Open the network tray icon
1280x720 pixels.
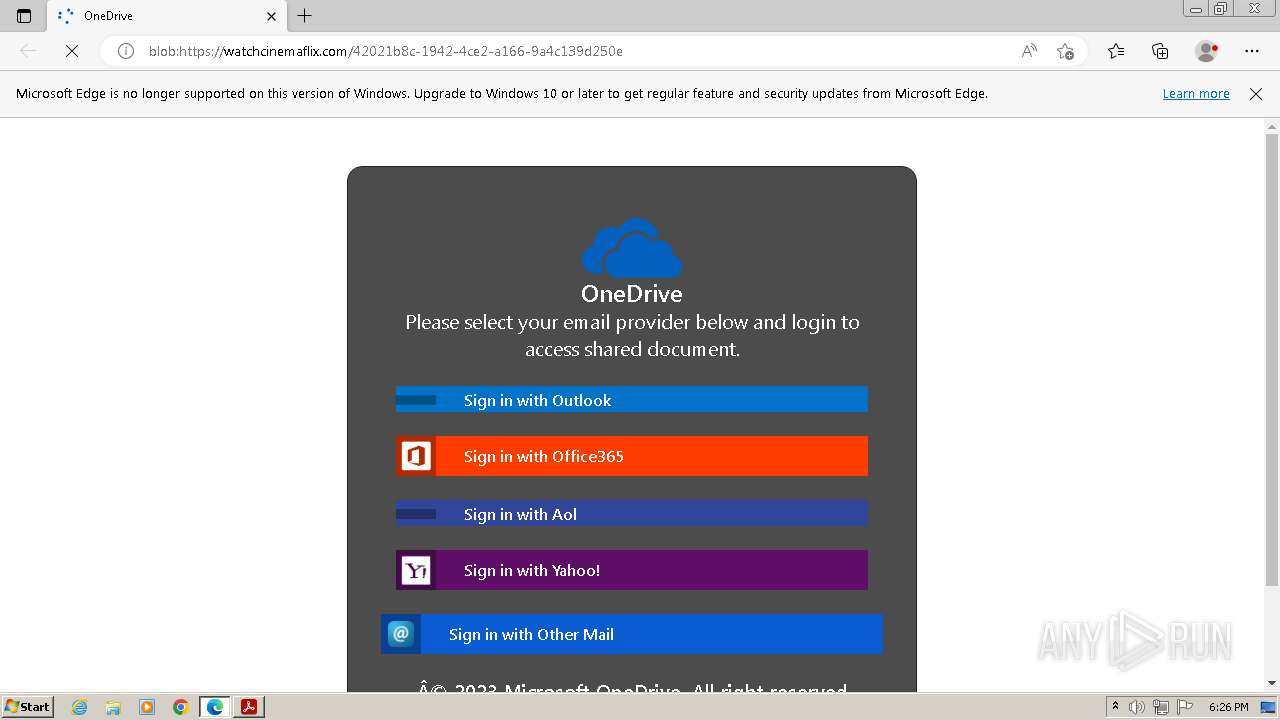[1160, 707]
